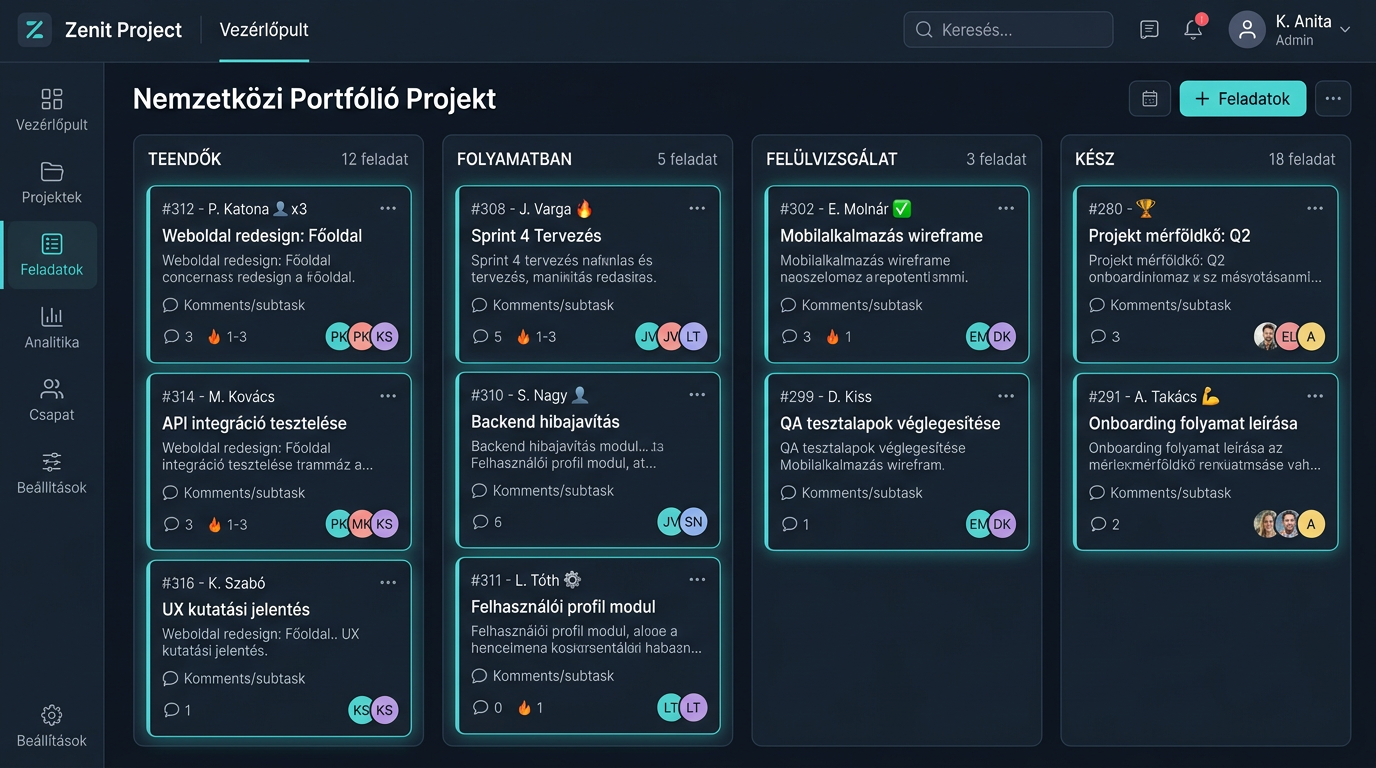Click the K. Anita profile avatar

1247,30
